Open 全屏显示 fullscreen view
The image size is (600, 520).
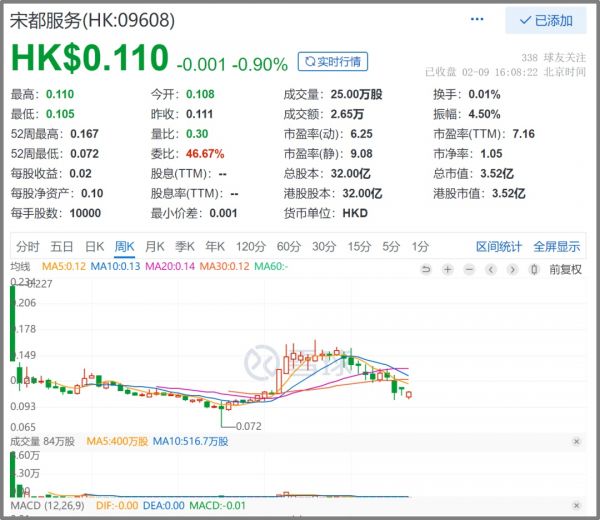(x=557, y=246)
